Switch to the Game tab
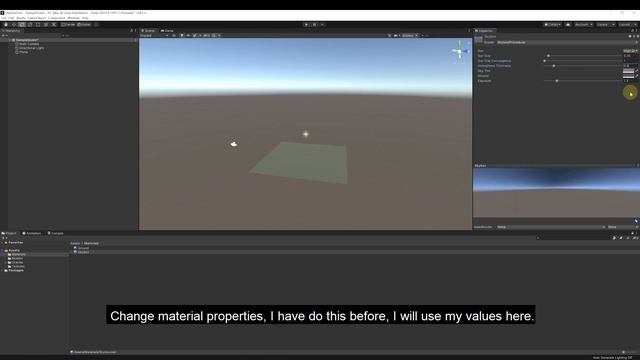Image resolution: width=640 pixels, height=360 pixels. click(x=167, y=31)
